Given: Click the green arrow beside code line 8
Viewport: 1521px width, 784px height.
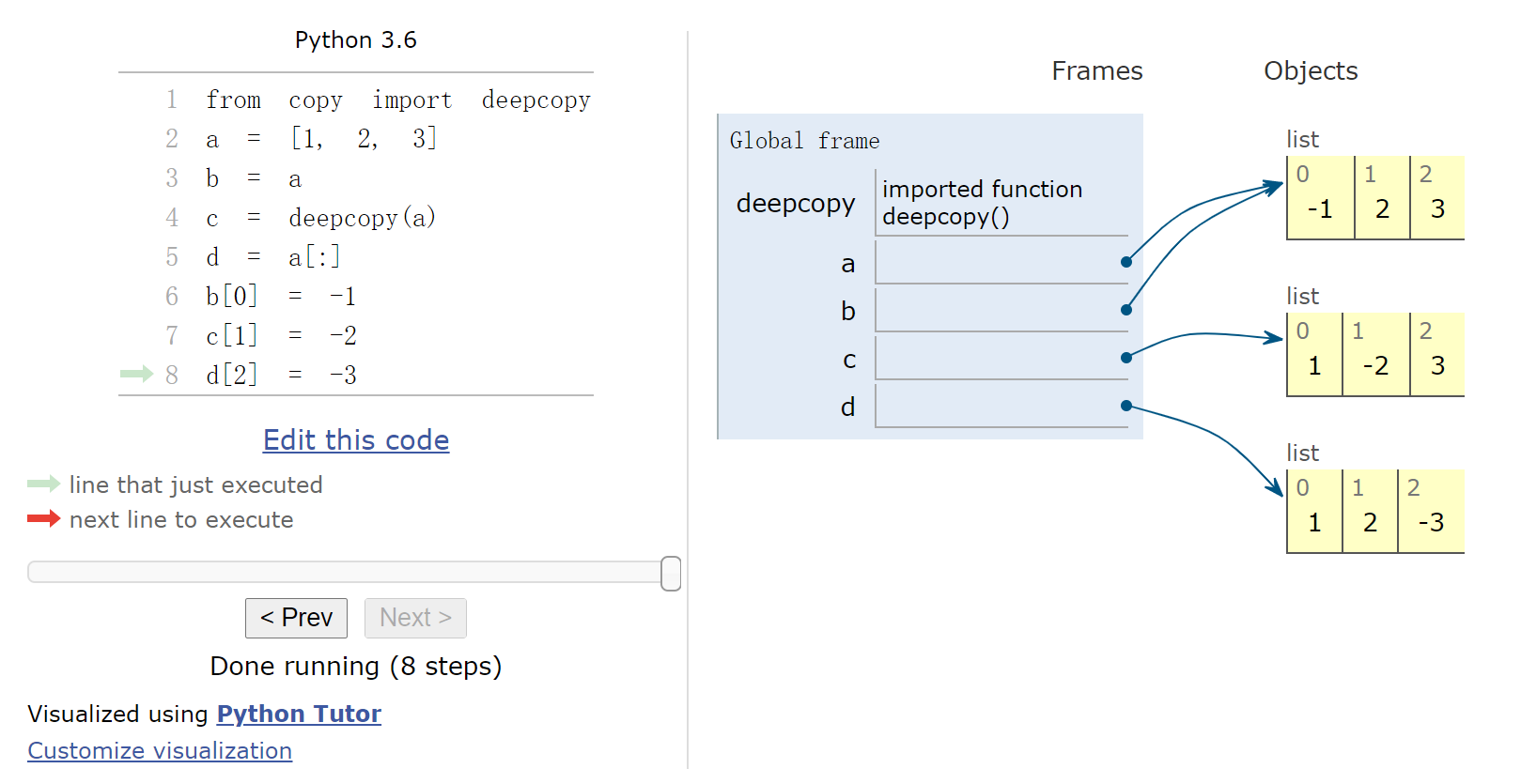Looking at the screenshot, I should tap(136, 375).
